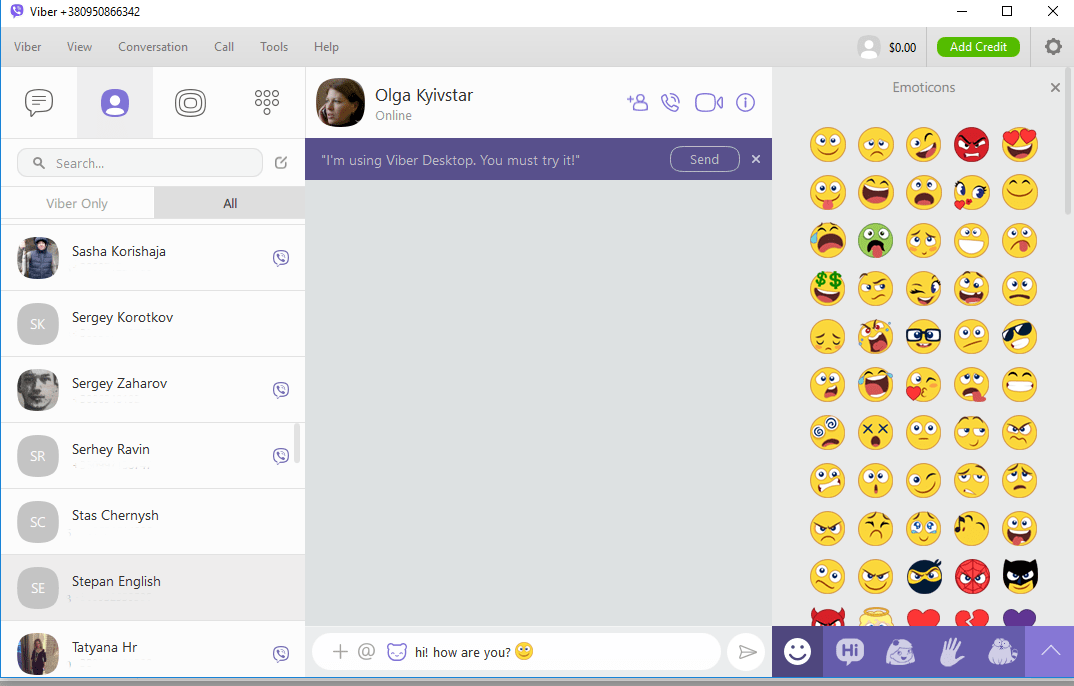Insert the angry red face emoticon
Screen dimensions: 1074x686
(971, 144)
